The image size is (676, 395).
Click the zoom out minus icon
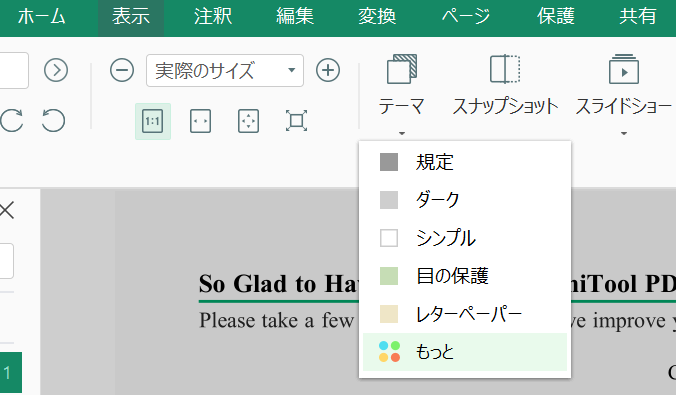(x=122, y=70)
